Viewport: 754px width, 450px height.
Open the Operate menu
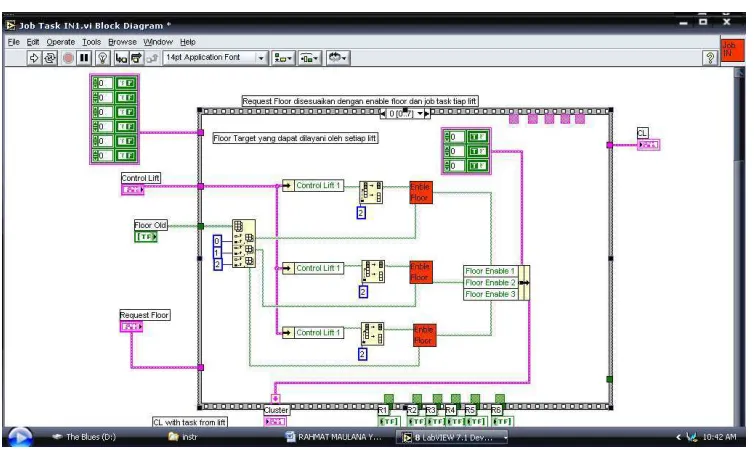coord(61,42)
